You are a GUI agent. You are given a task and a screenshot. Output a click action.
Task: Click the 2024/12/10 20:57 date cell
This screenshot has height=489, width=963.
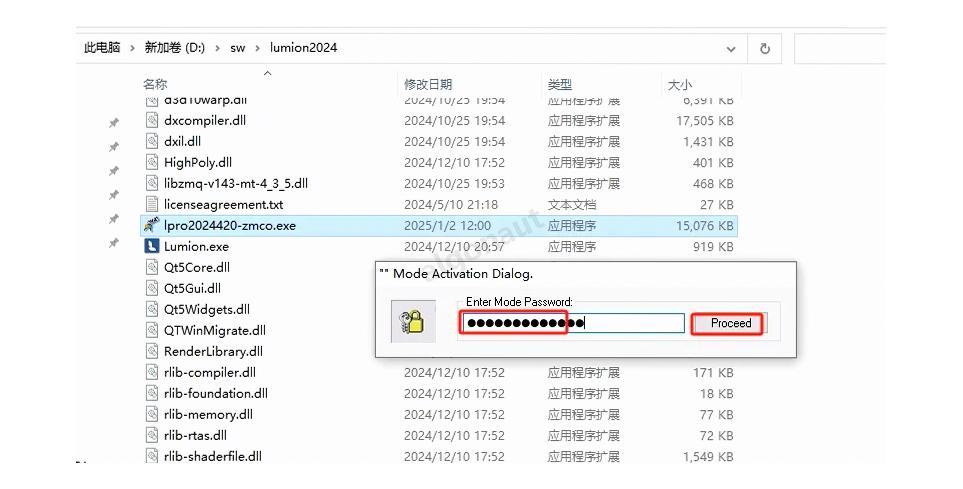(454, 246)
